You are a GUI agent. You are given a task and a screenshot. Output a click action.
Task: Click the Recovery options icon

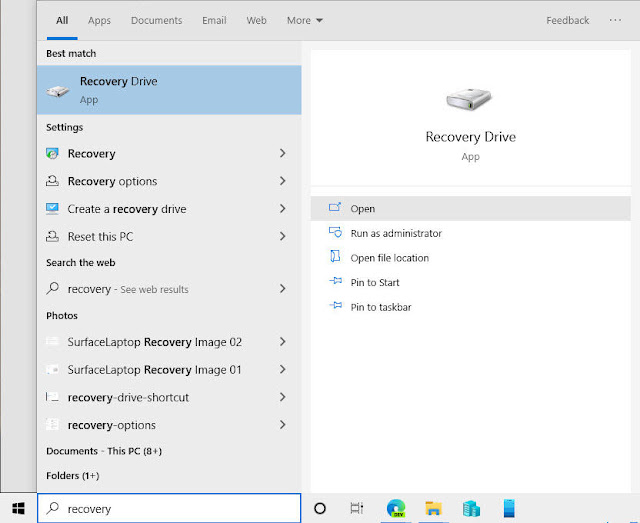click(52, 181)
